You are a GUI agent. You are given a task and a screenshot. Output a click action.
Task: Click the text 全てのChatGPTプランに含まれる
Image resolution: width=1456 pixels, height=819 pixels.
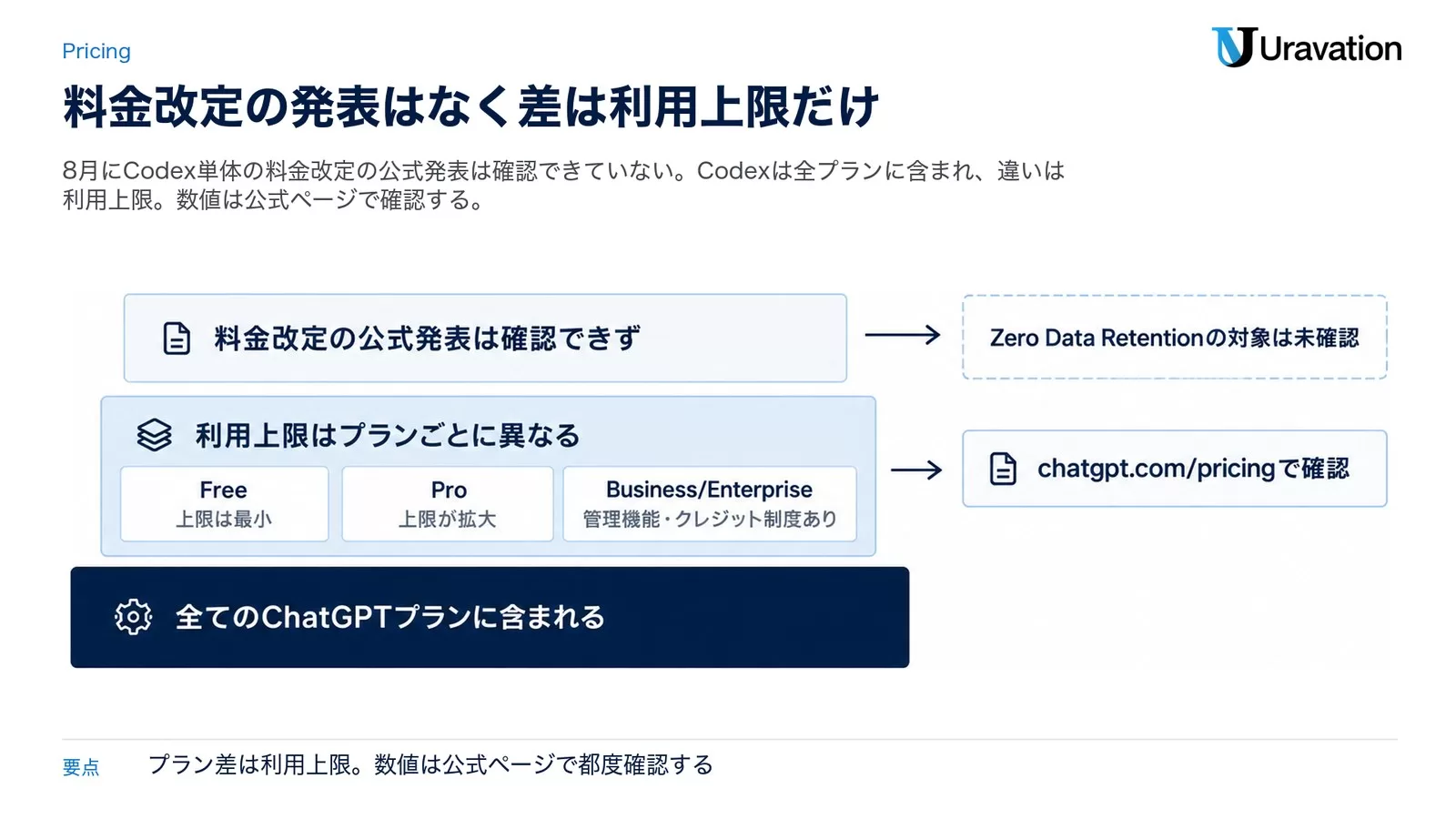(390, 617)
